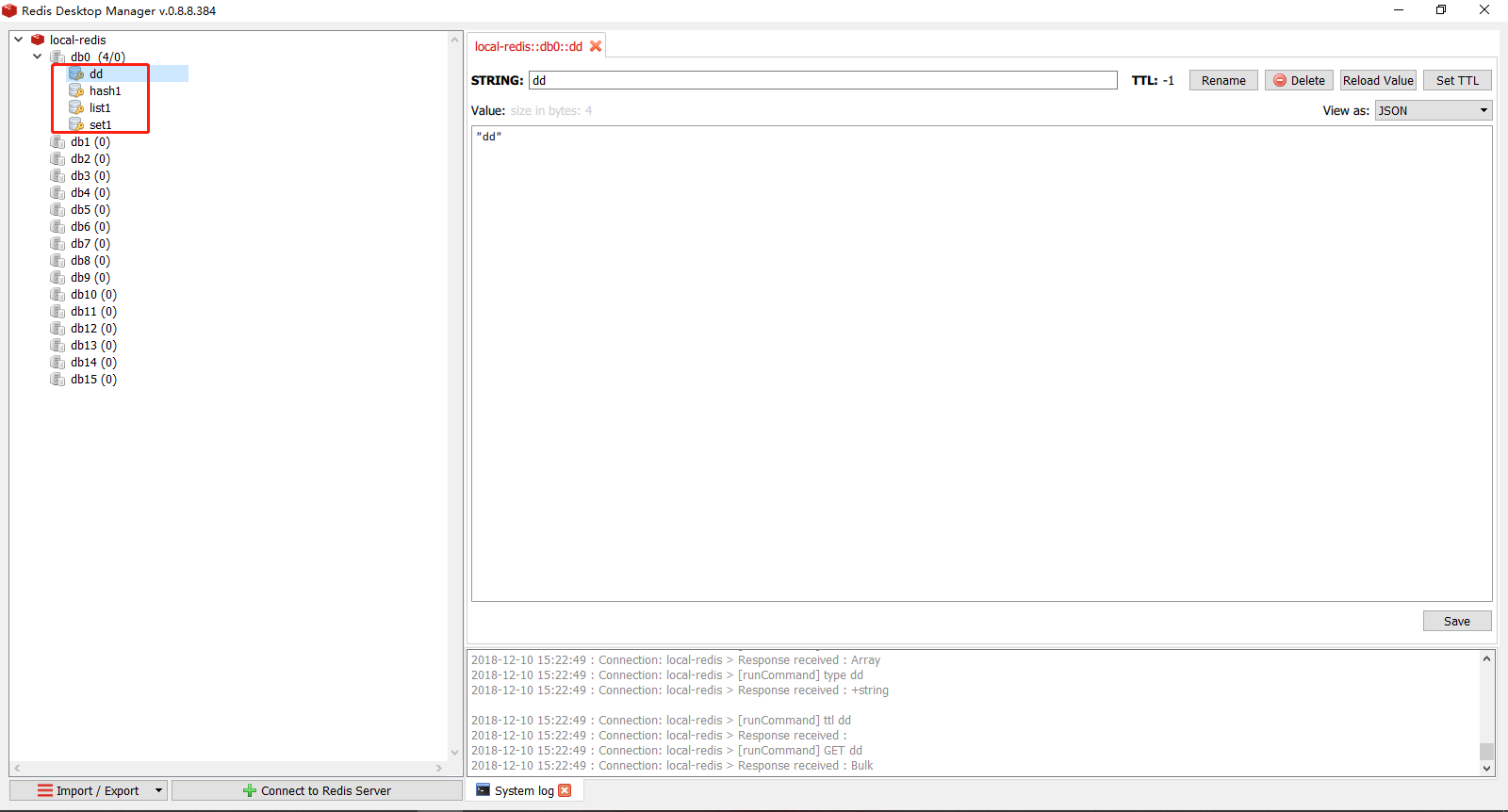This screenshot has width=1508, height=812.
Task: Maximize the Redis Desktop Manager window
Action: click(1441, 9)
